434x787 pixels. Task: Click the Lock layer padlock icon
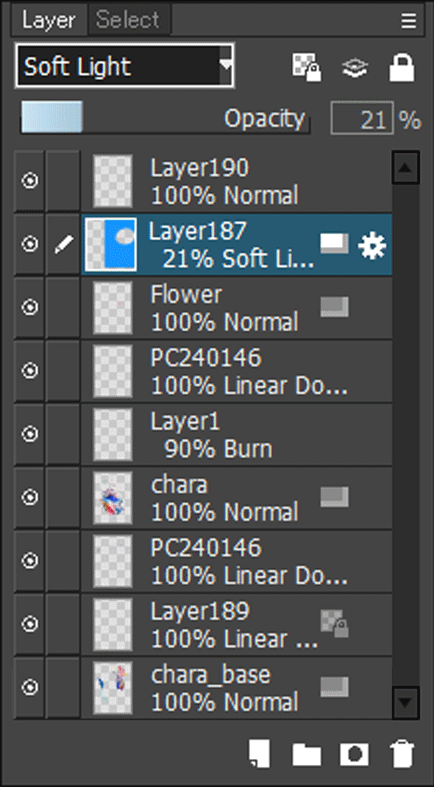coord(402,67)
